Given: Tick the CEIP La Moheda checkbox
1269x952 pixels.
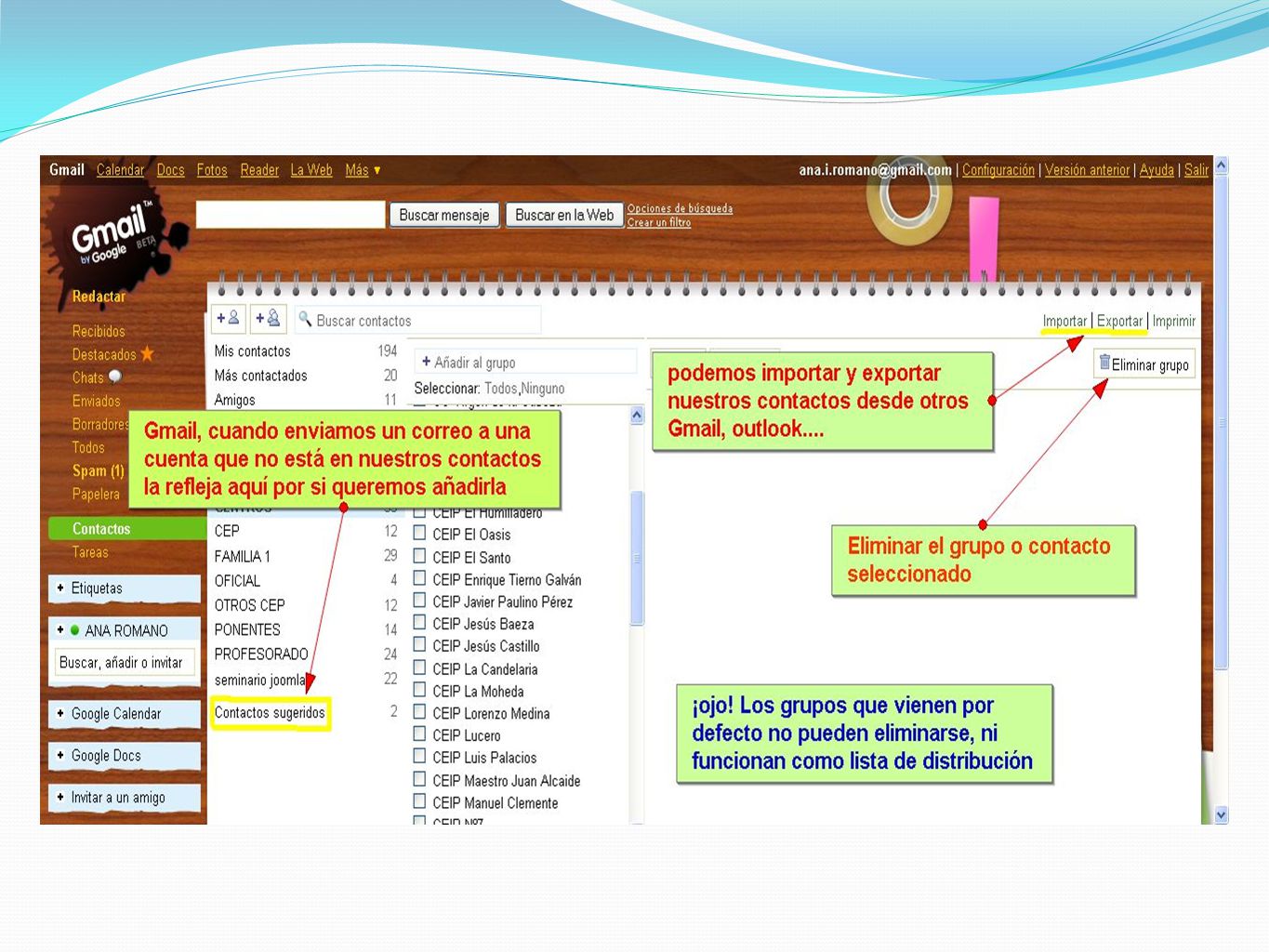Looking at the screenshot, I should click(420, 690).
